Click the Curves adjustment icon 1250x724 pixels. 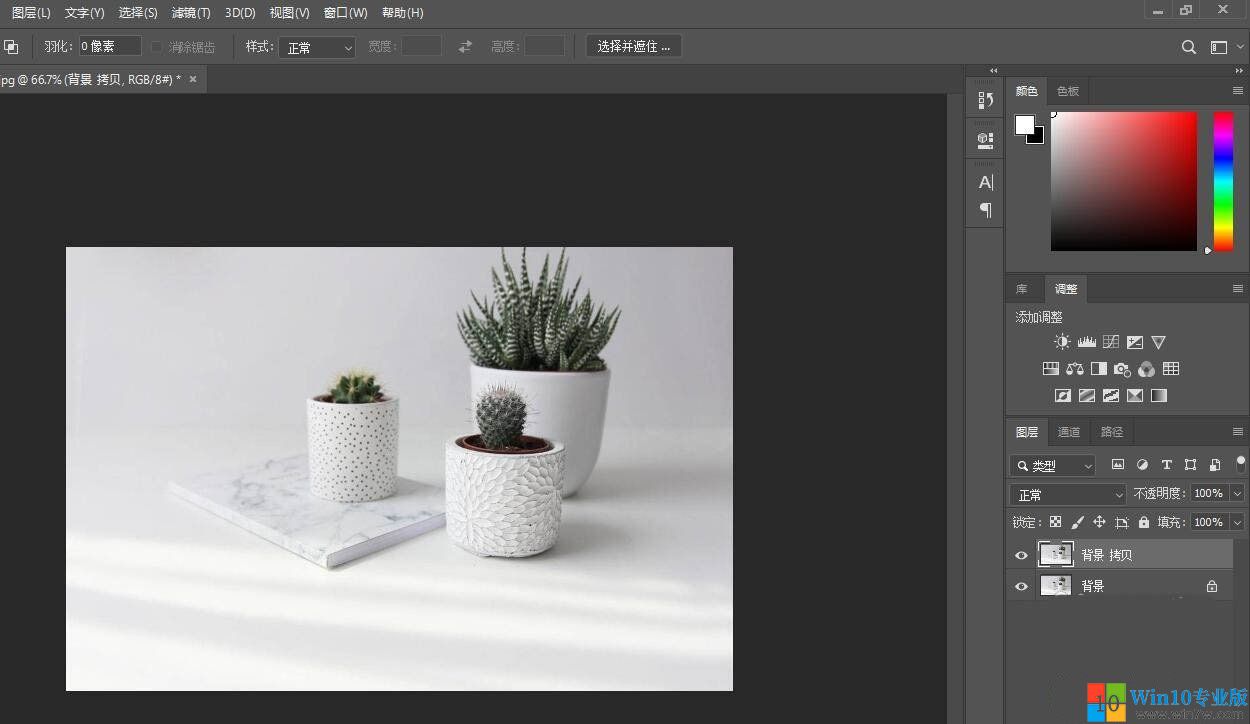pos(1110,341)
